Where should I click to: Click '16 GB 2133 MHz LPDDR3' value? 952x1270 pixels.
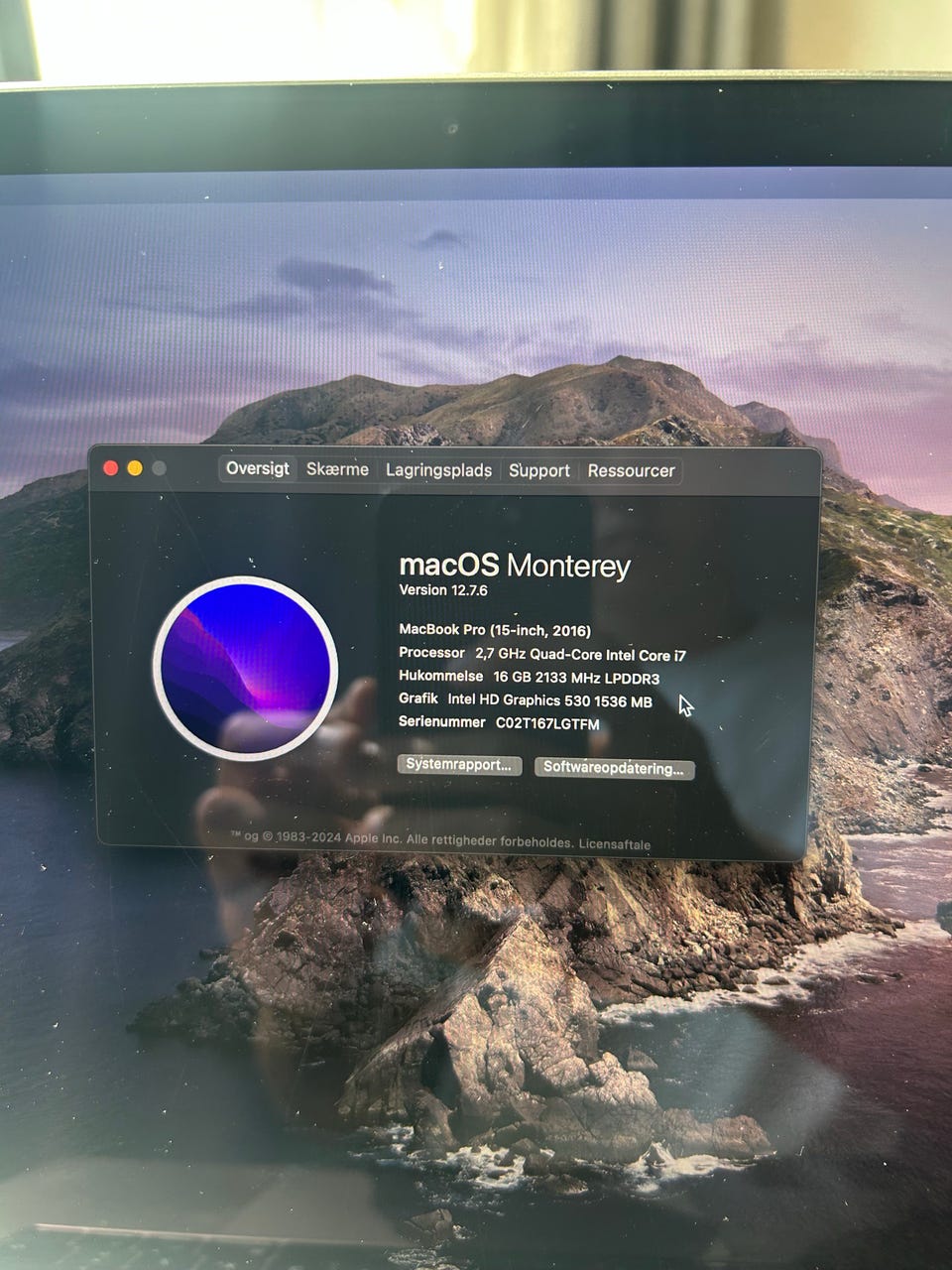(576, 678)
